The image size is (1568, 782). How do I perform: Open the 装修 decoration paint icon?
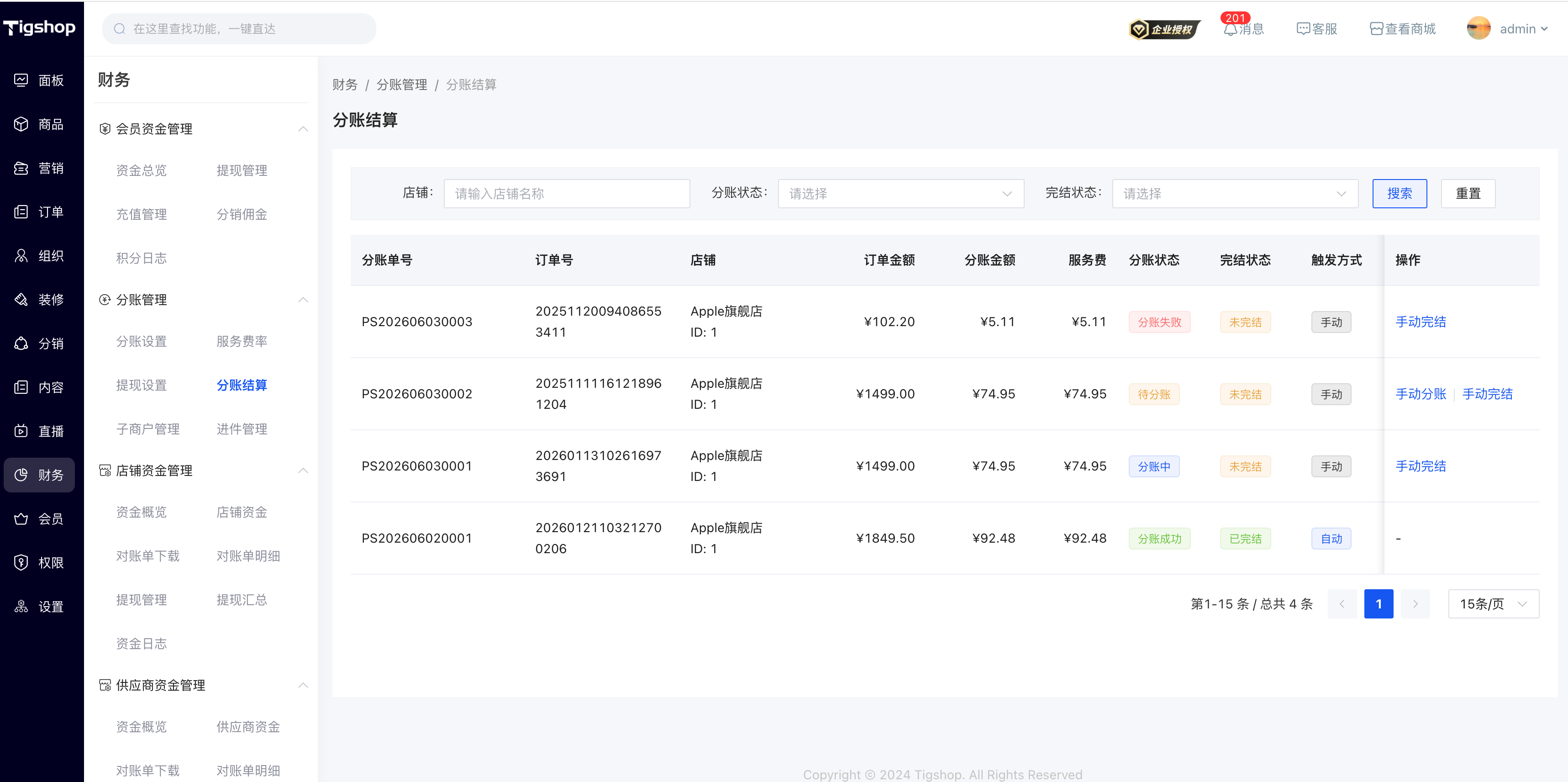[21, 299]
